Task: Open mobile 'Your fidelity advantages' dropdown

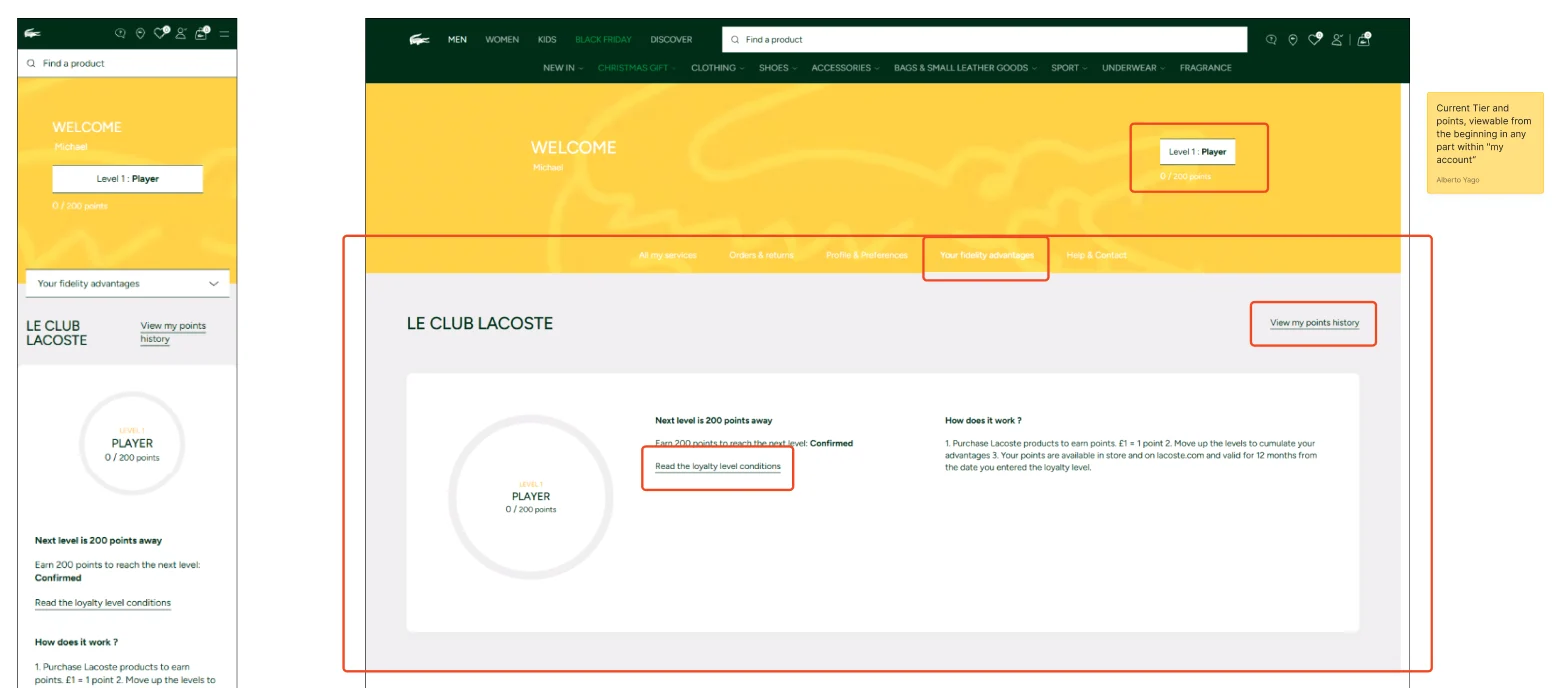Action: click(128, 284)
